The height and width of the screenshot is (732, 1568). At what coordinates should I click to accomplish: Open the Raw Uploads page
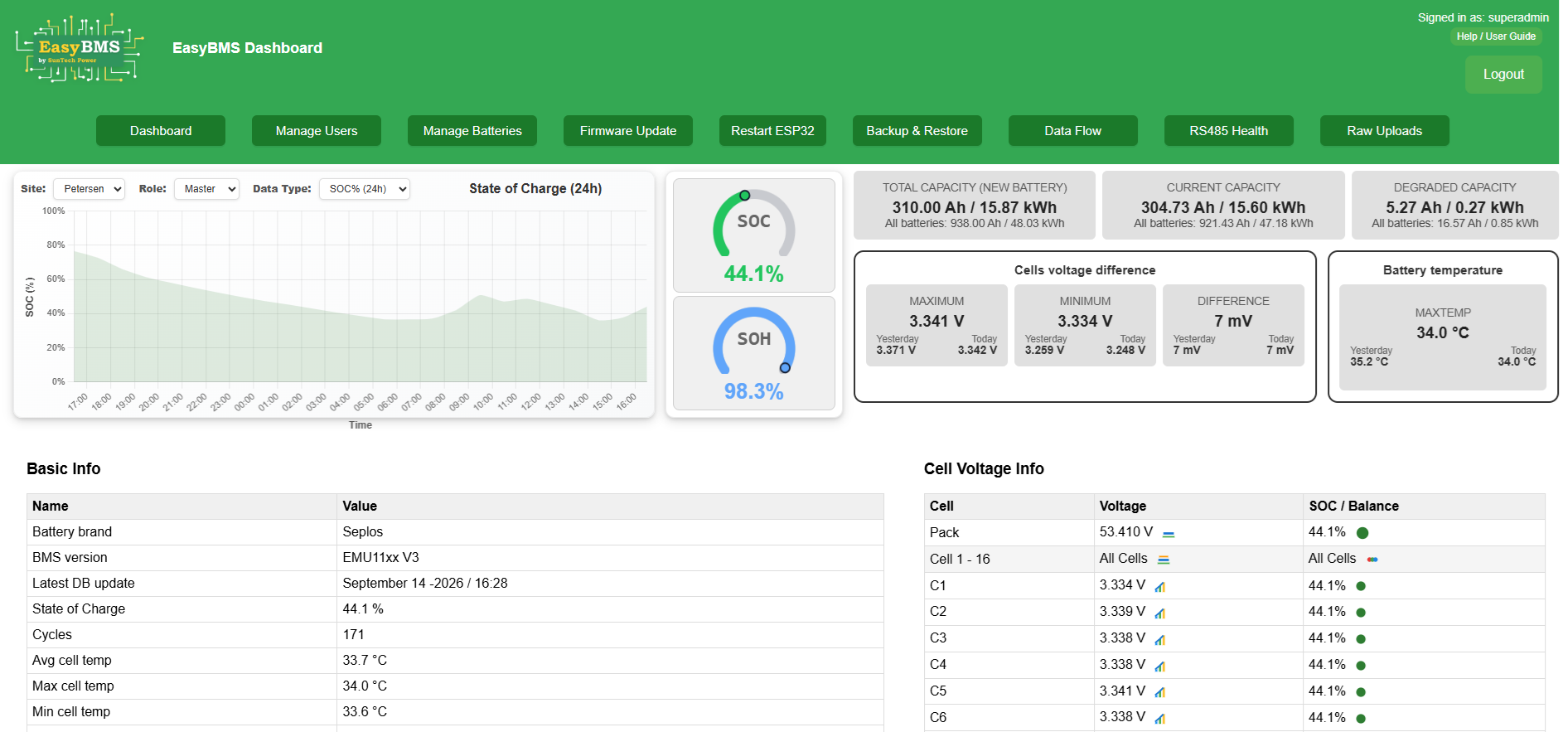pyautogui.click(x=1385, y=131)
